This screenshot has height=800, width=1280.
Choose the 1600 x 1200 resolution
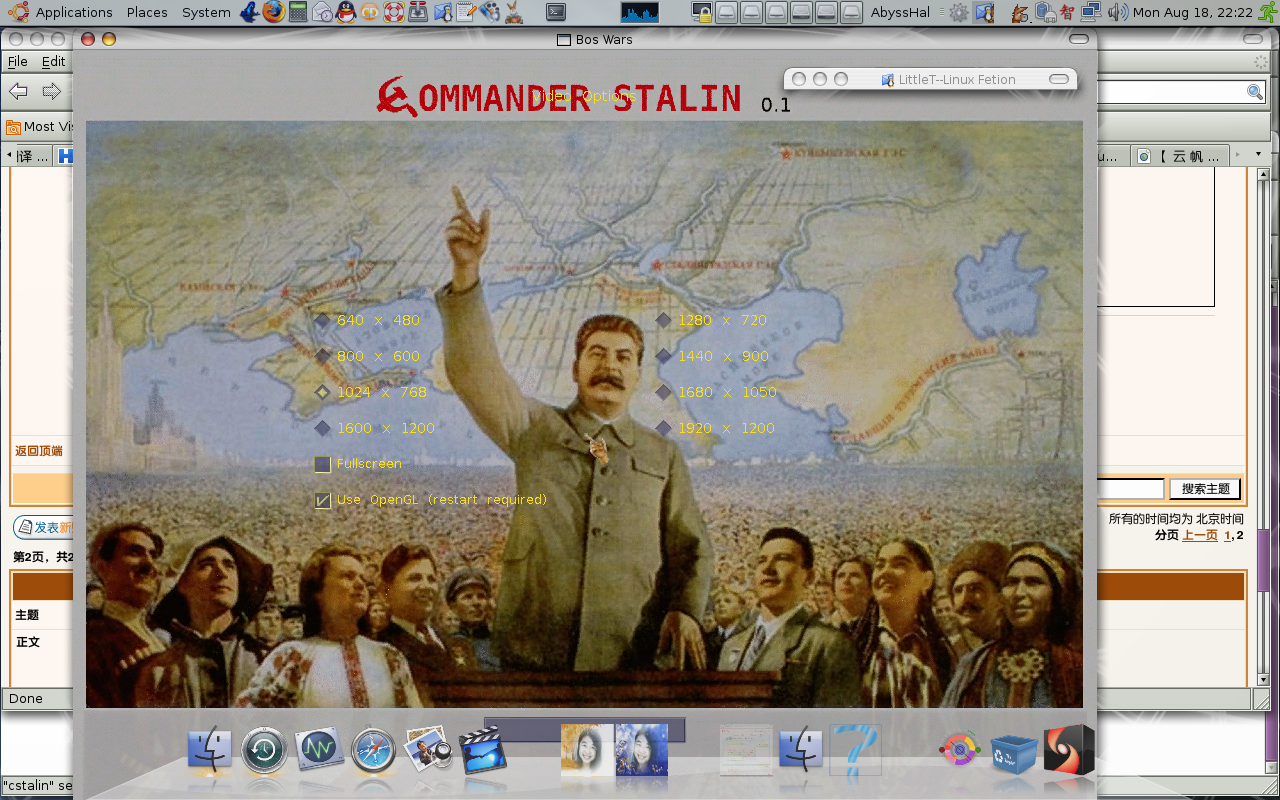coord(375,428)
